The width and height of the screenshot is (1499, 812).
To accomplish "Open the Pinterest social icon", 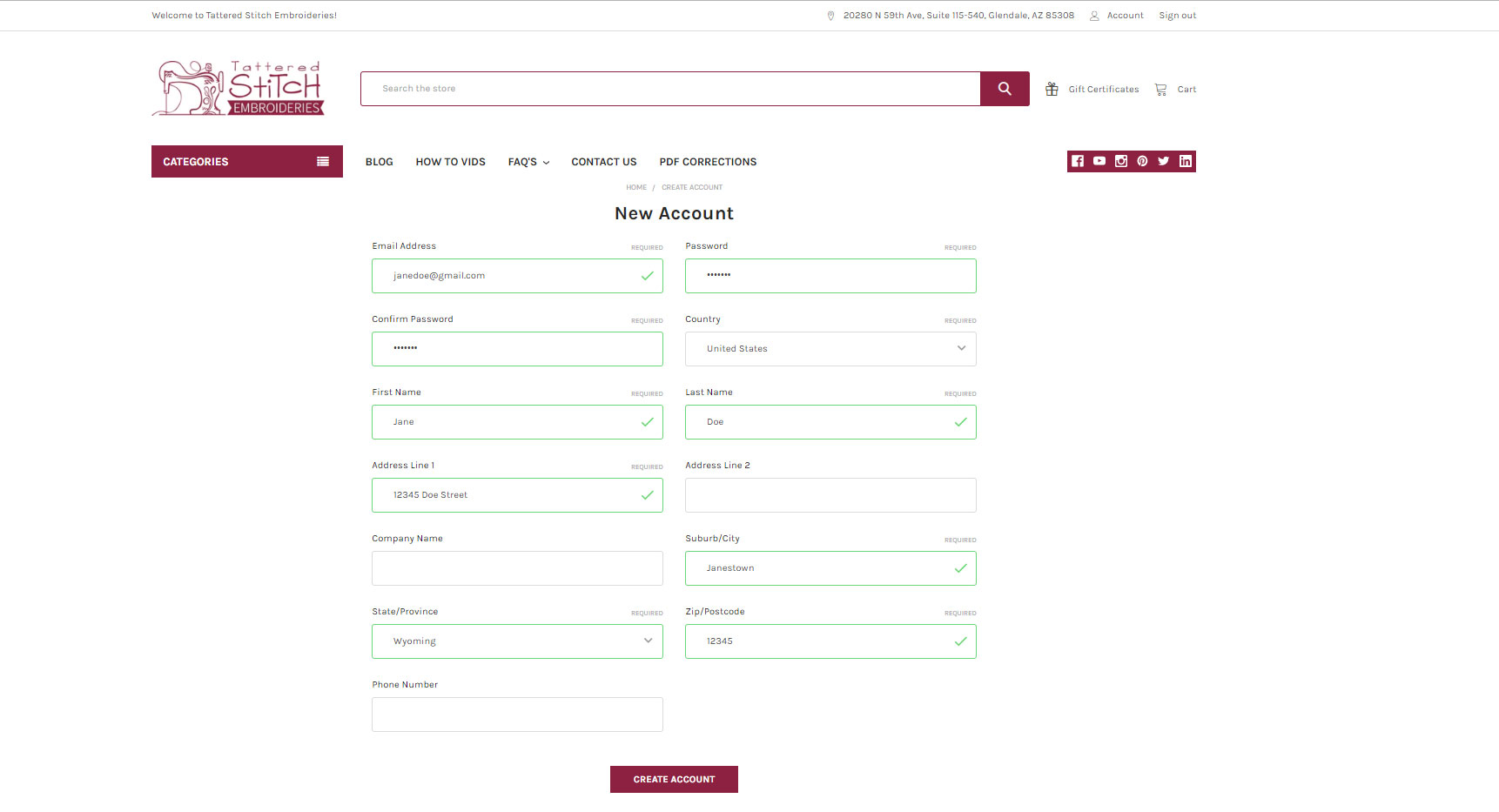I will point(1142,161).
